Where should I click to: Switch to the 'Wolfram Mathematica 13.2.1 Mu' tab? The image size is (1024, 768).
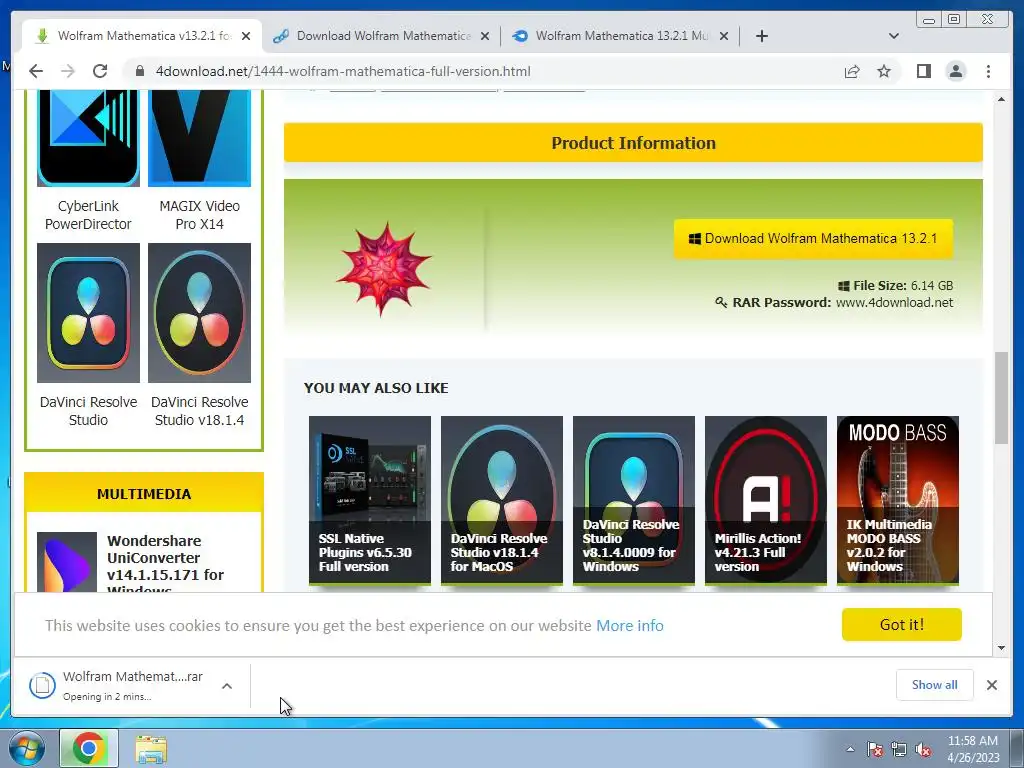[x=620, y=36]
